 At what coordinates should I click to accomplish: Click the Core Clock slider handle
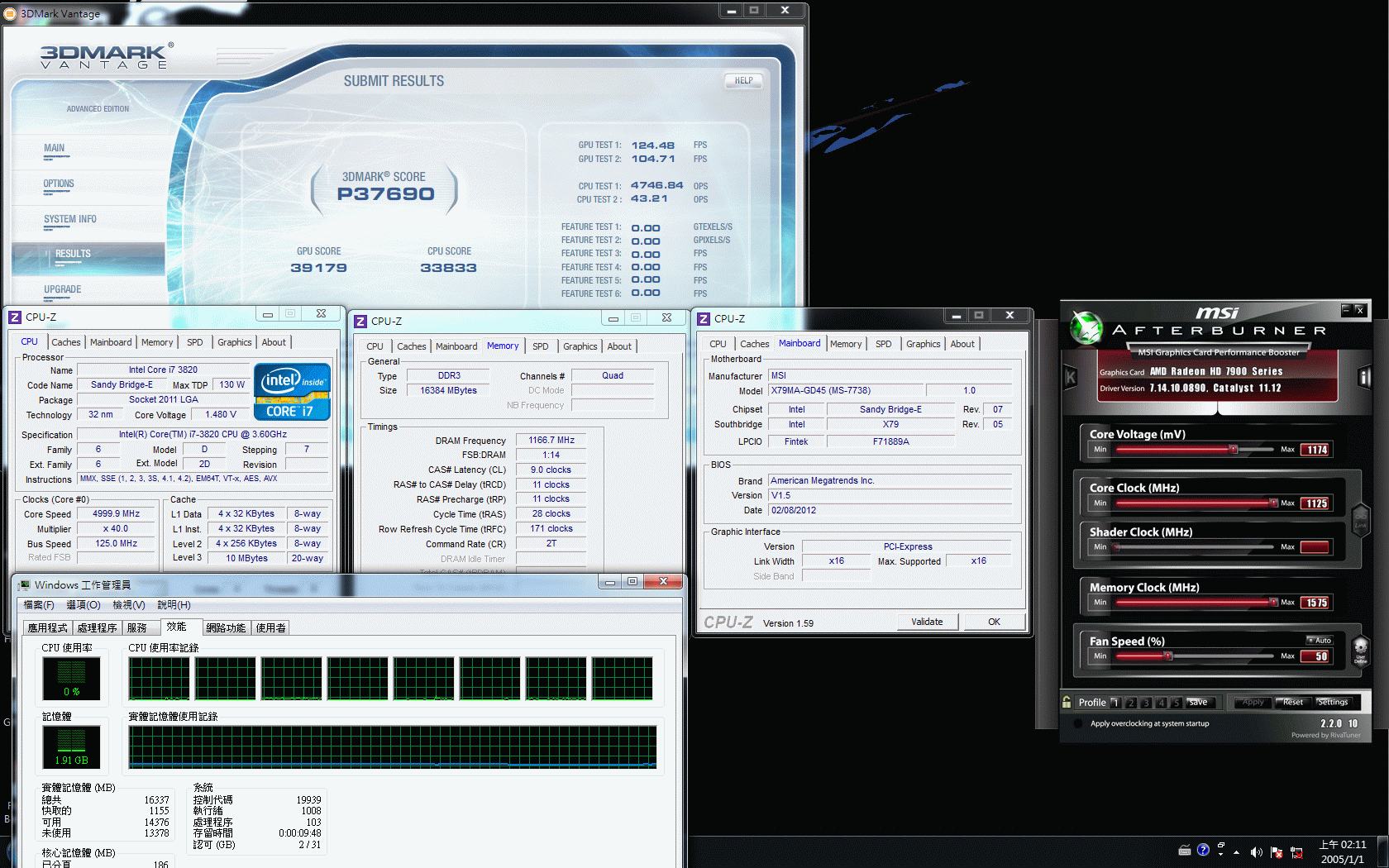point(1273,503)
